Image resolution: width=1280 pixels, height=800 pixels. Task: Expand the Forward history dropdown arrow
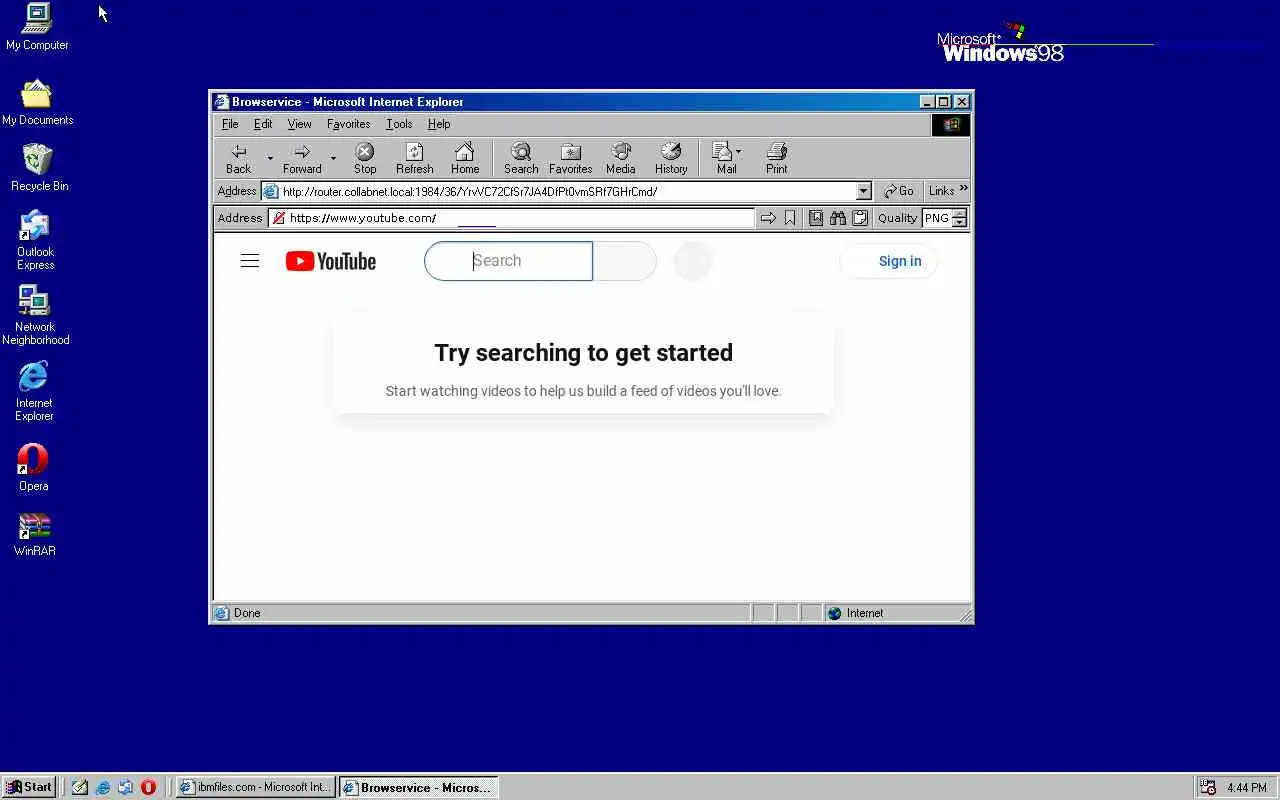[333, 158]
